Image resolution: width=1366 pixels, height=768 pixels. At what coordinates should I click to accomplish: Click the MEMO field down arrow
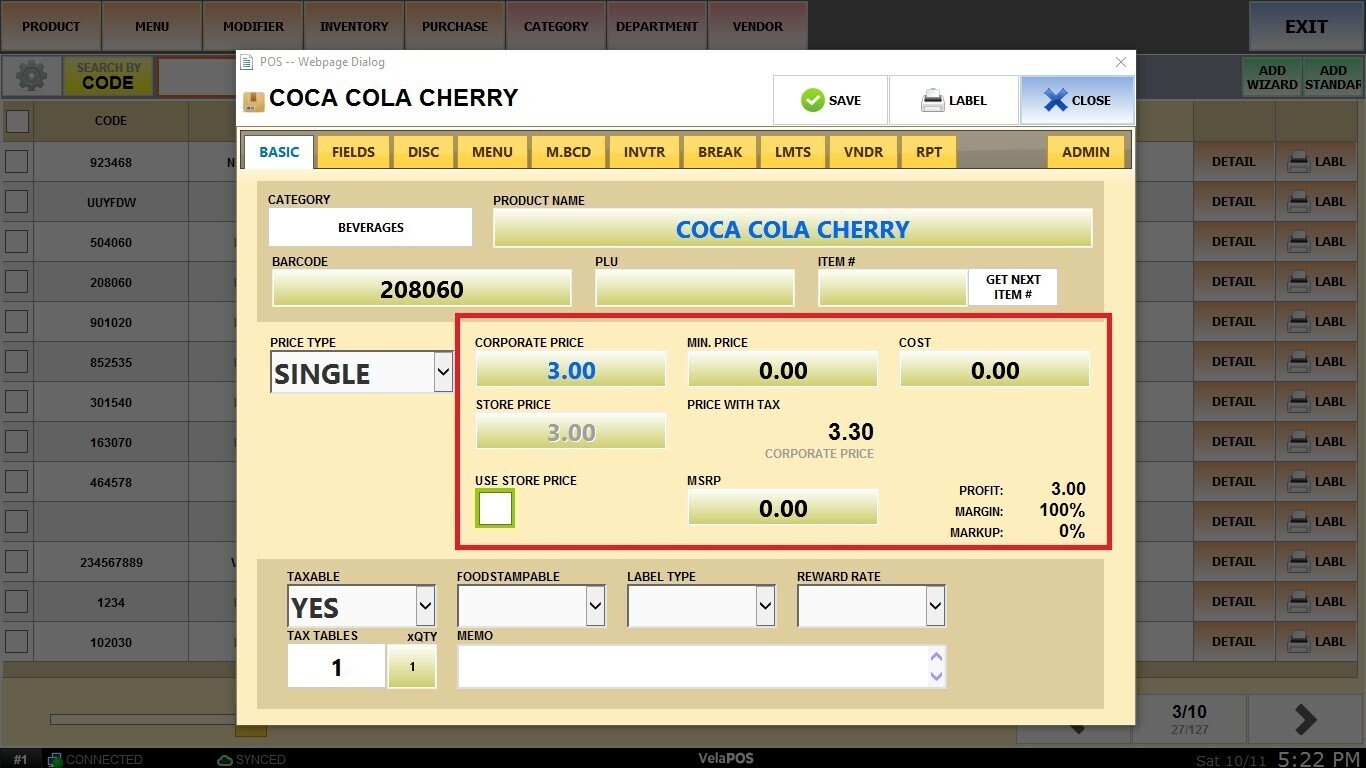[x=936, y=676]
